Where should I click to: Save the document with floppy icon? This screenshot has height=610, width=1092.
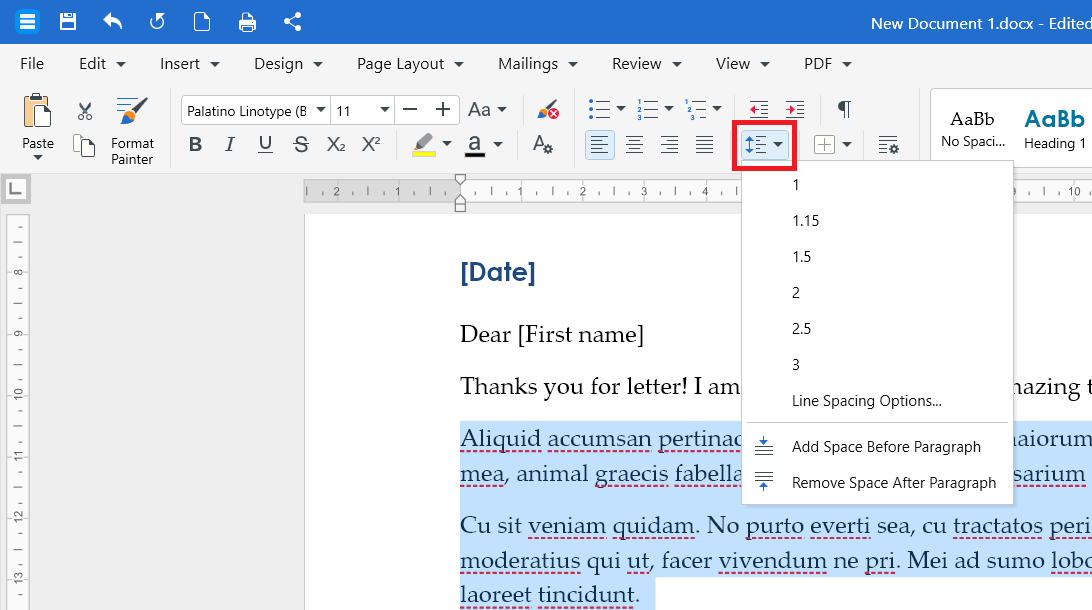point(68,22)
